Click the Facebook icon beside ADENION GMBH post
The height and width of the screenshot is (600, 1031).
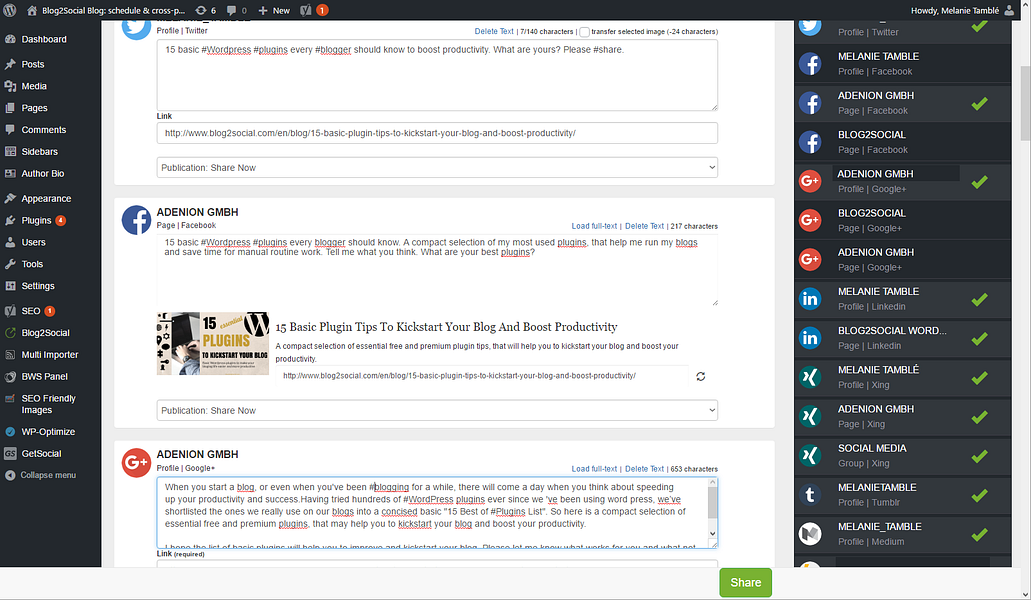136,219
